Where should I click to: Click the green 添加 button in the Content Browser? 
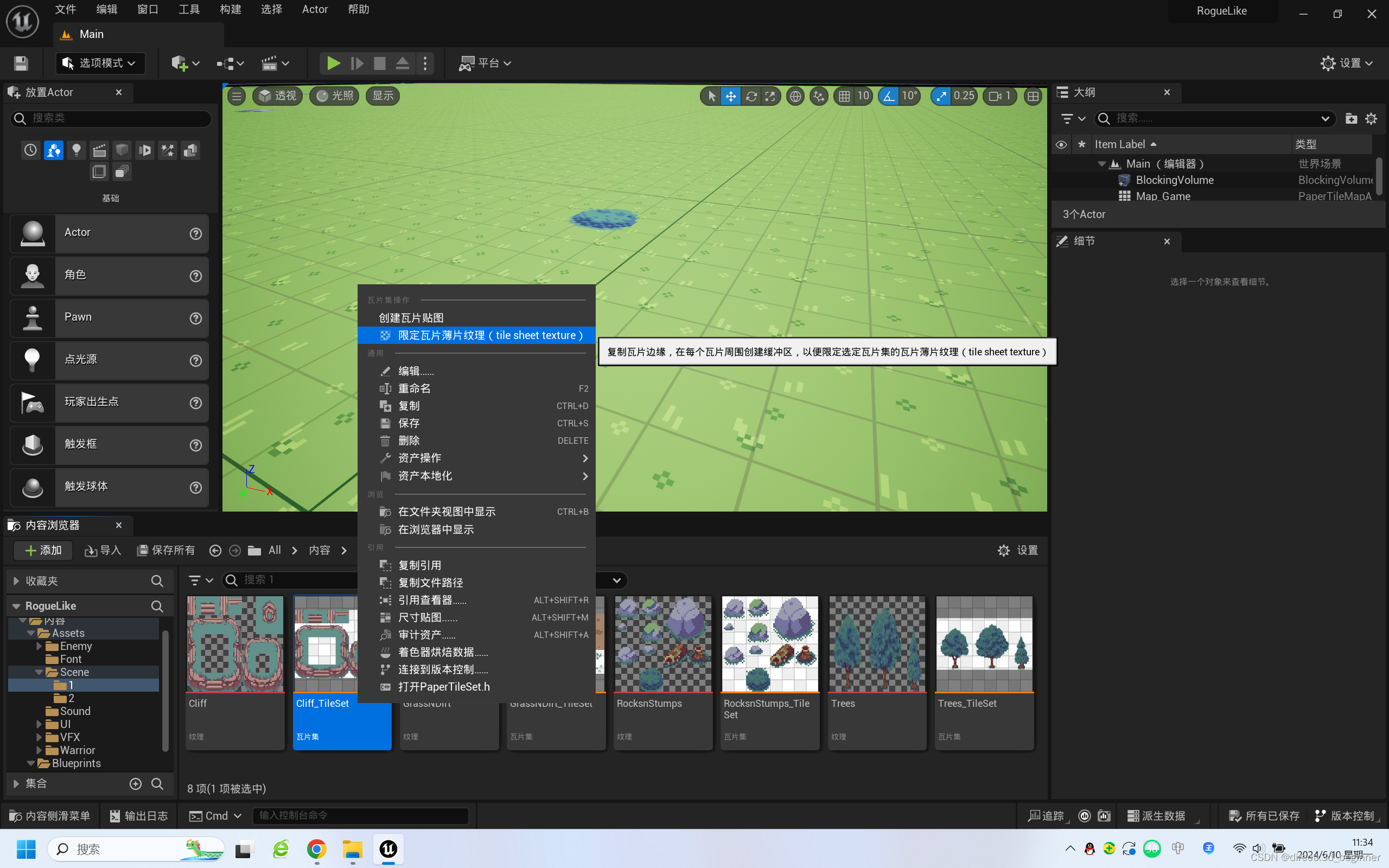click(x=42, y=550)
